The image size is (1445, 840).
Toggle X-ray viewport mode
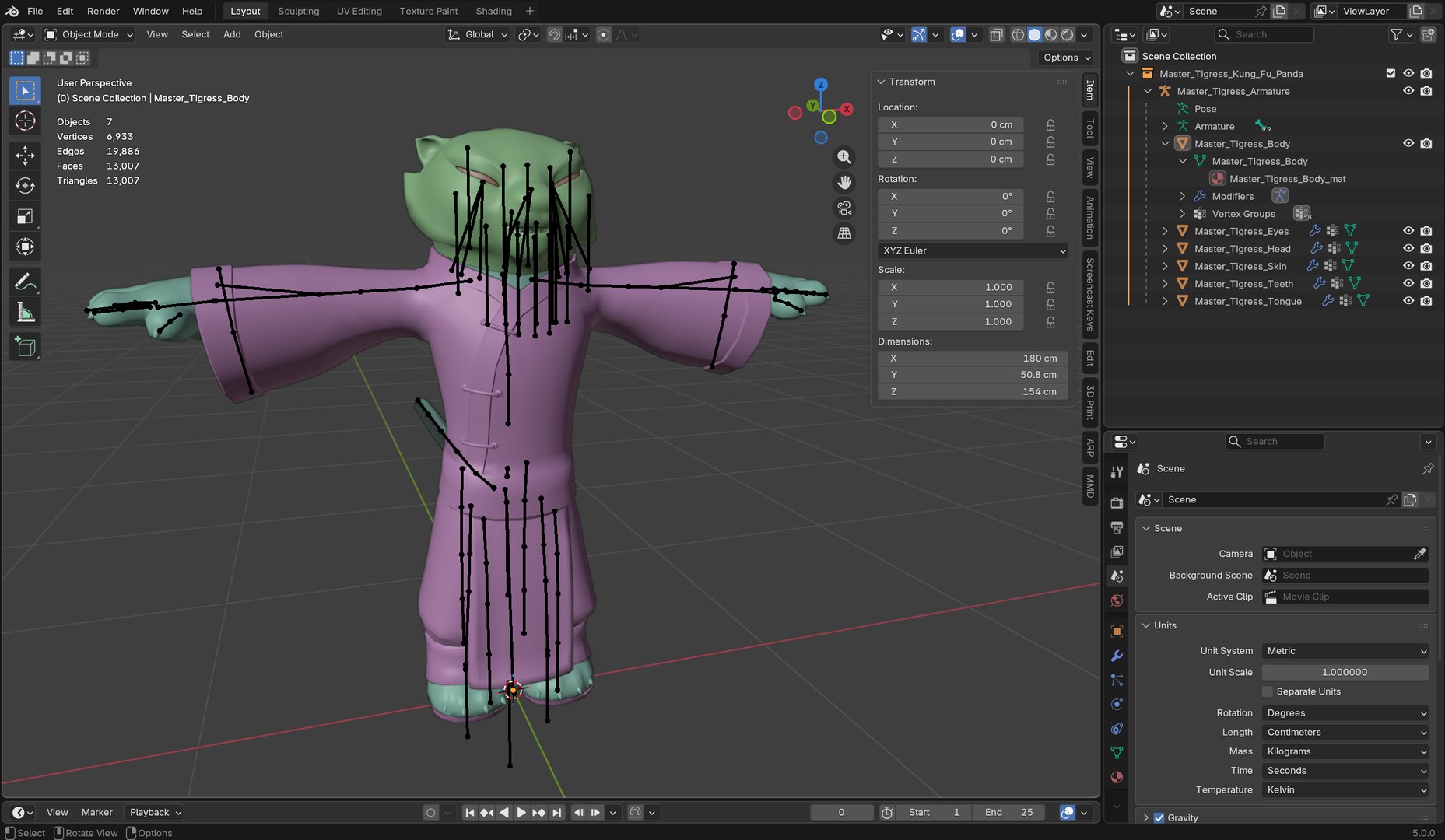(x=996, y=34)
